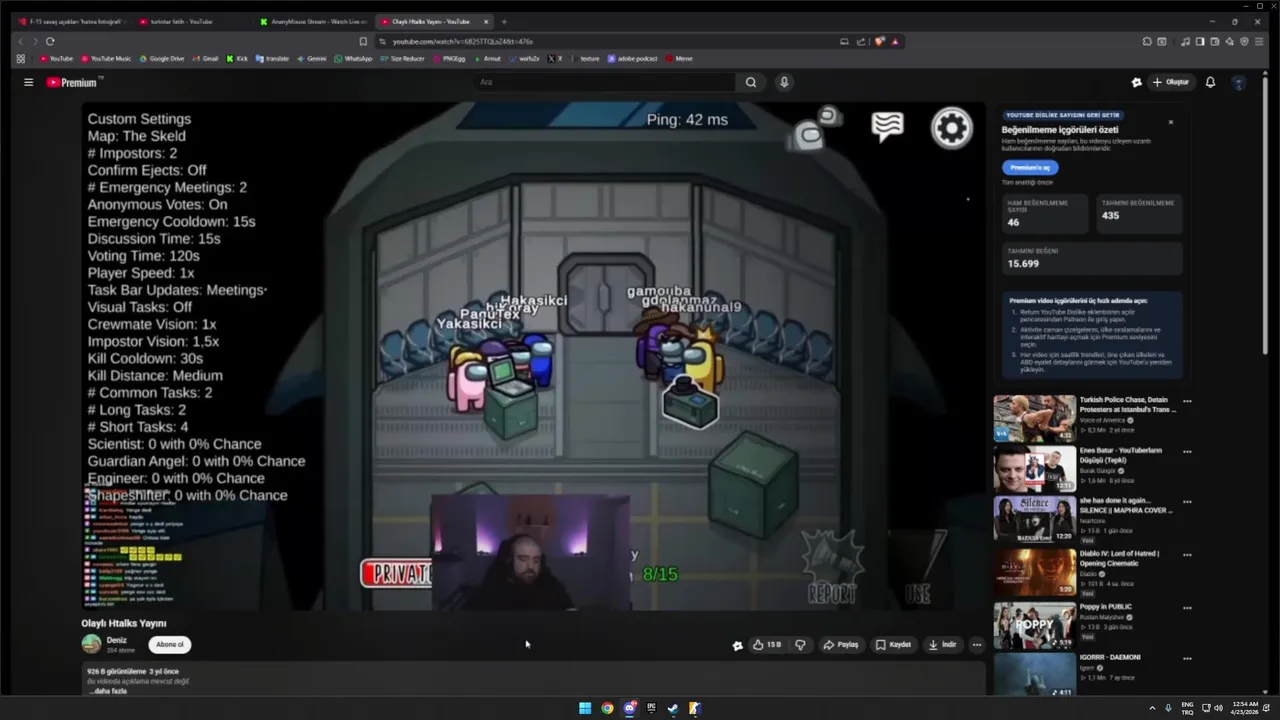1280x720 pixels.
Task: Go to YouTube Premium home logo
Action: [72, 82]
